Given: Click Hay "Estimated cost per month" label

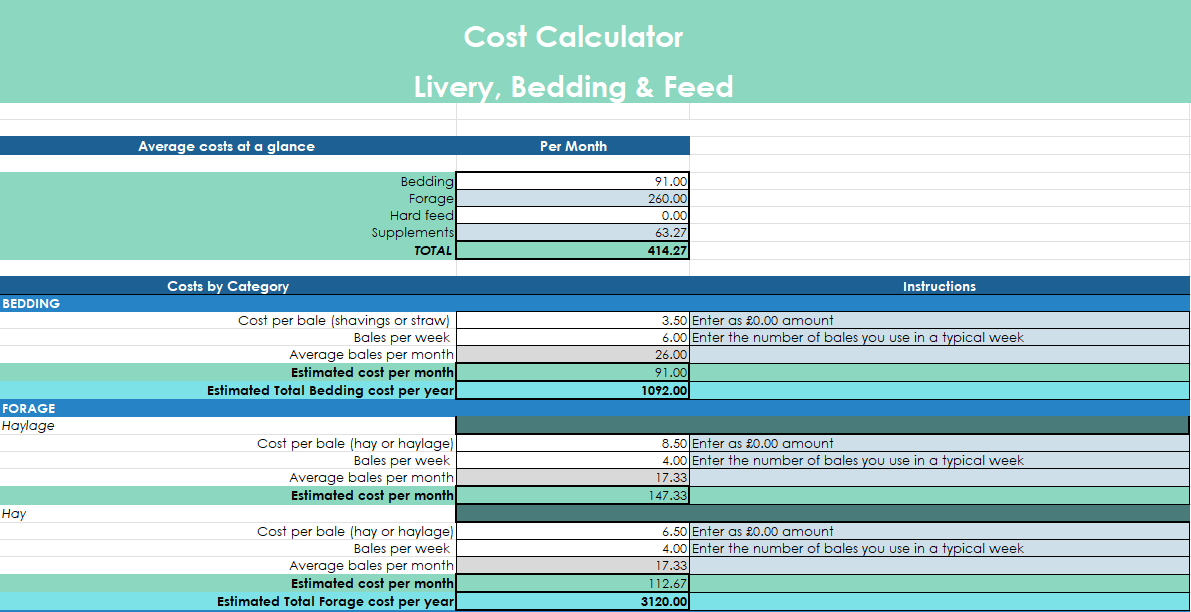Looking at the screenshot, I should tap(372, 583).
